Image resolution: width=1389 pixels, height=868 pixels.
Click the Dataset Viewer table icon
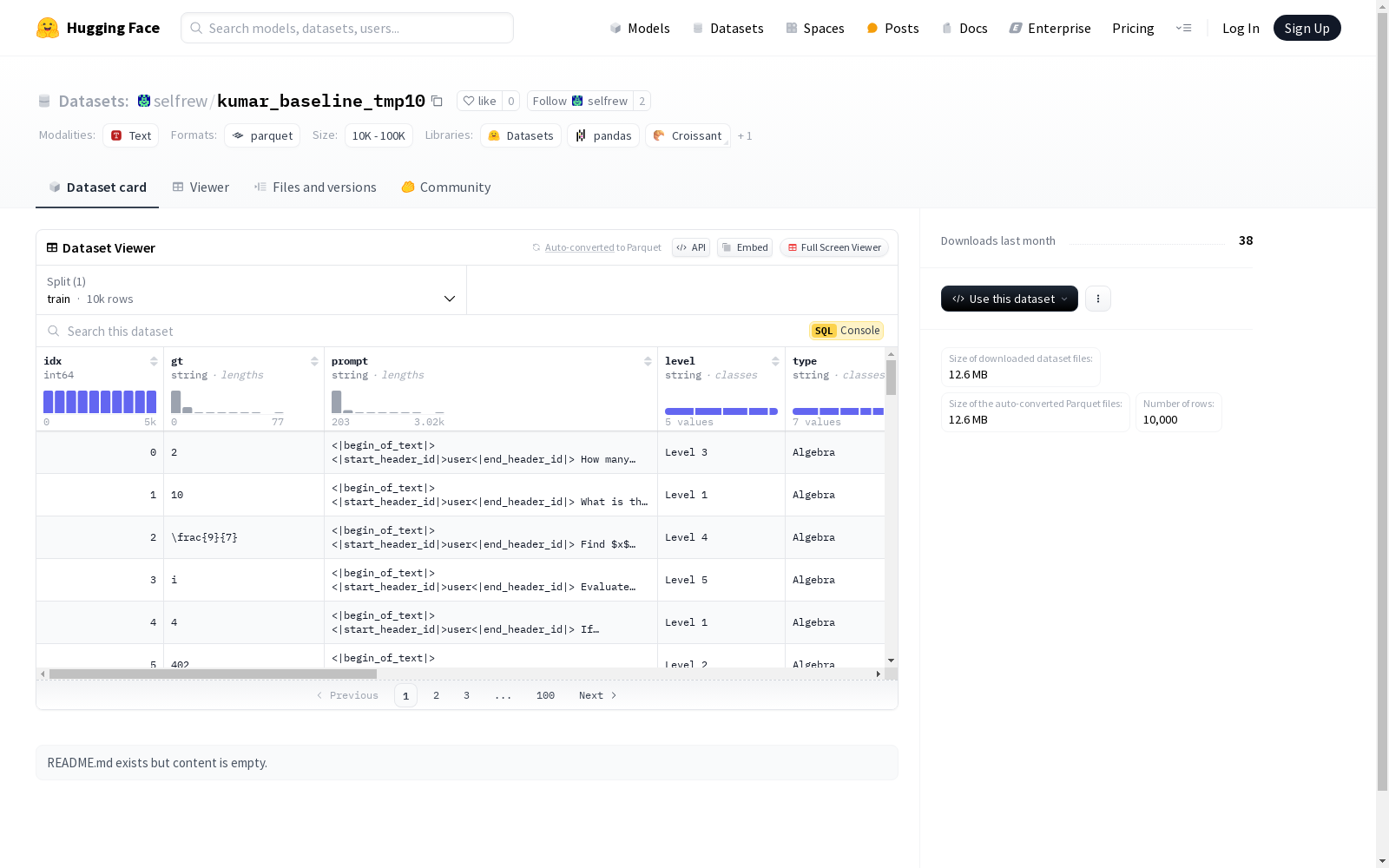pyautogui.click(x=52, y=247)
